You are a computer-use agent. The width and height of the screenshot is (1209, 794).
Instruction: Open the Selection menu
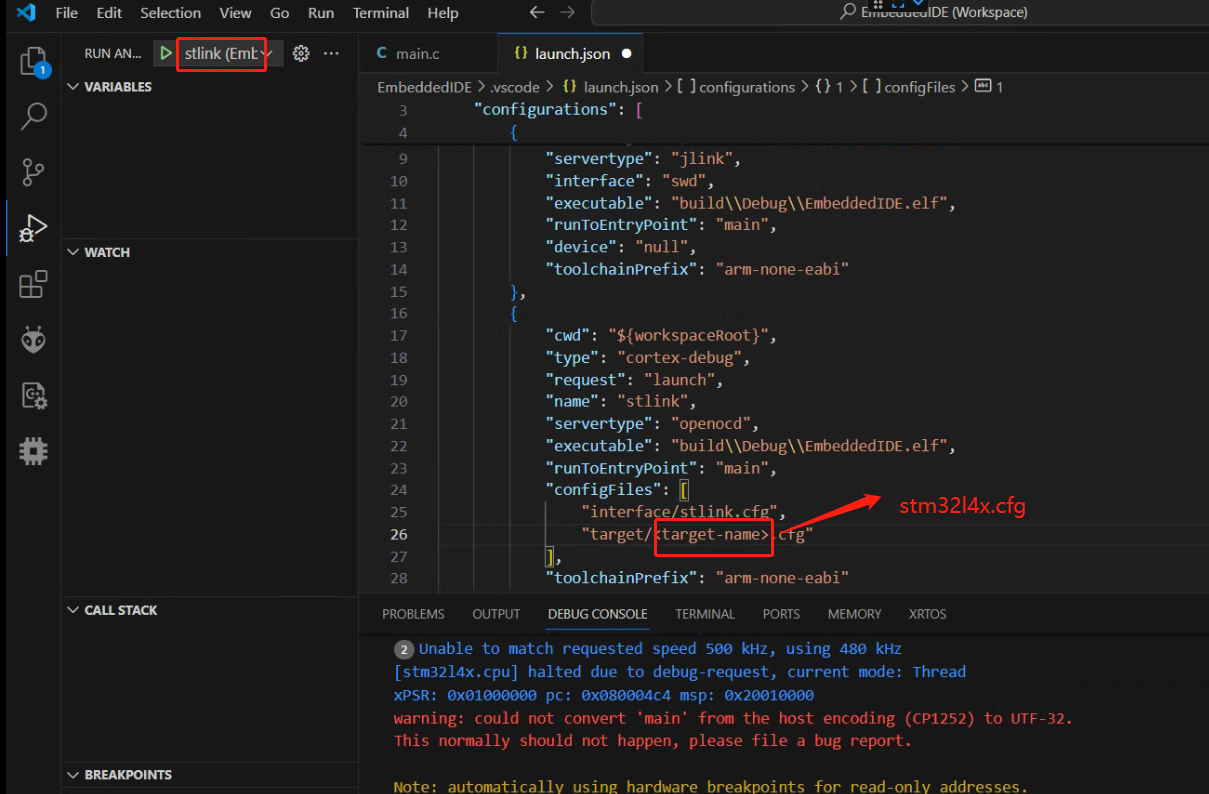170,13
